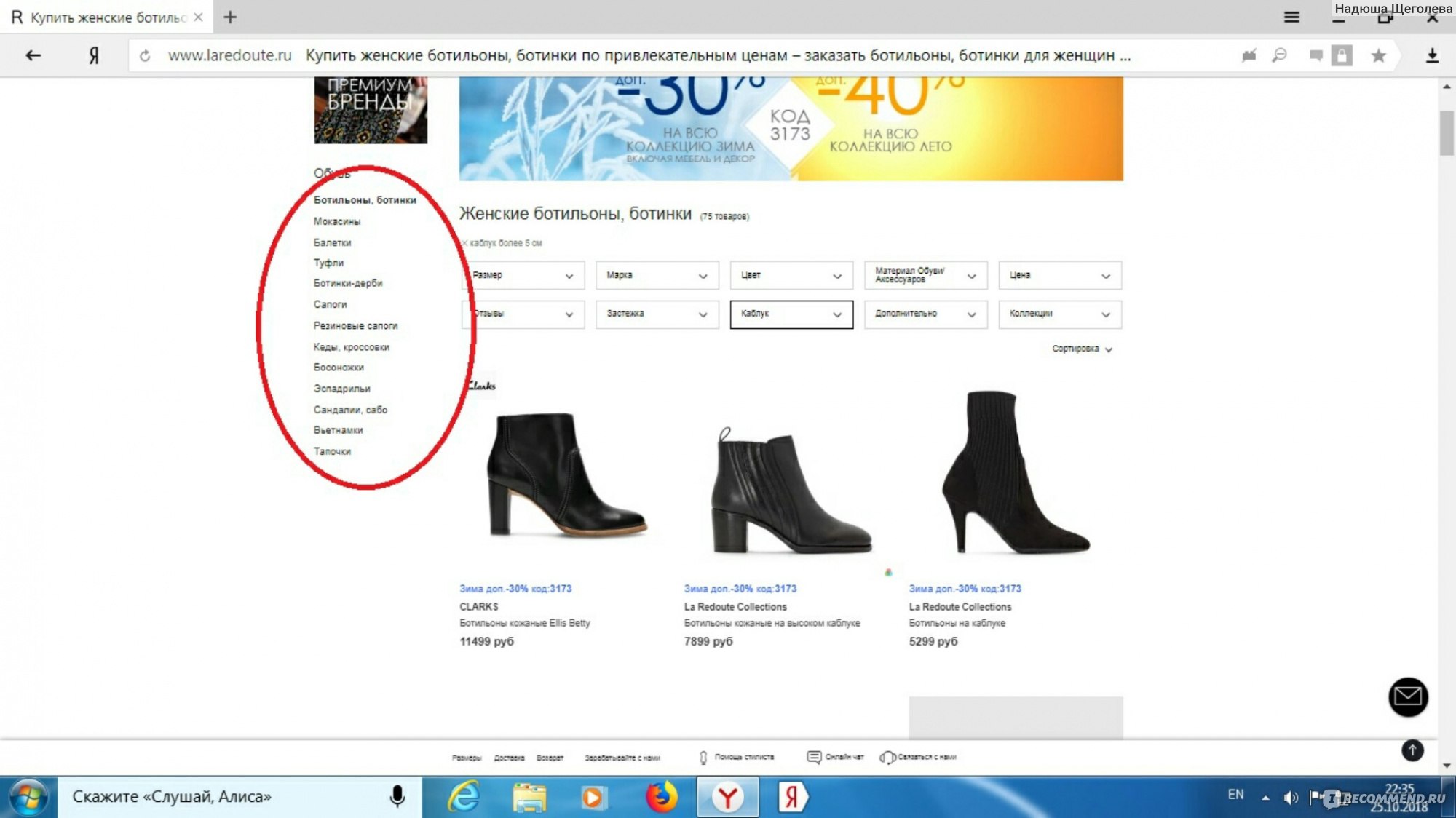Click the Связаться с нами headset icon
1456x818 pixels.
point(887,757)
